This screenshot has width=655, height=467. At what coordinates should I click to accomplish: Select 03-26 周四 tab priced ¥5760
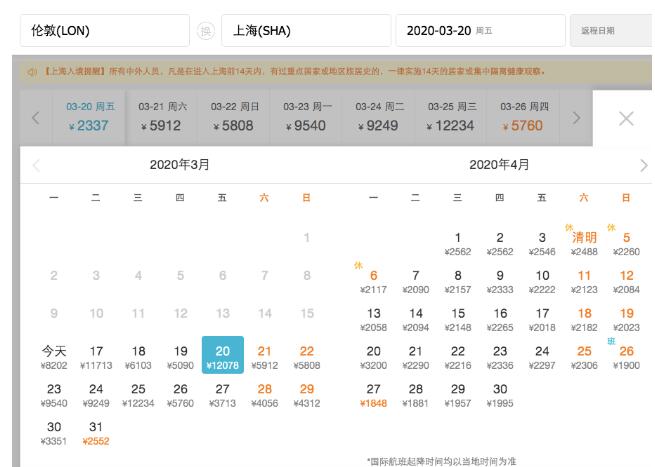click(527, 118)
